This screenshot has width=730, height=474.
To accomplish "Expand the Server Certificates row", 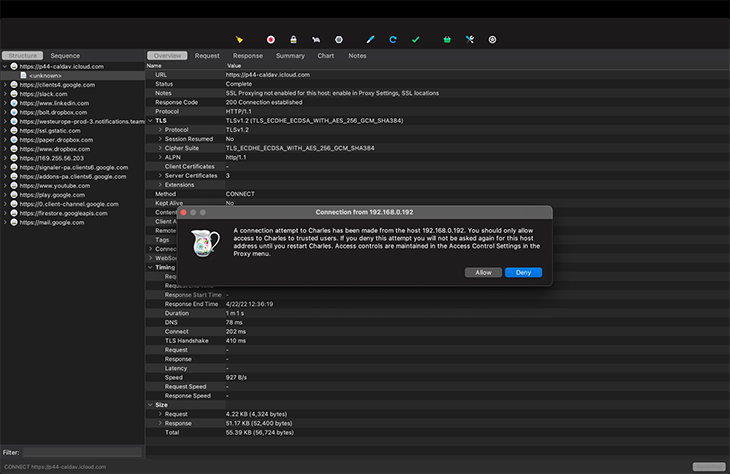I will click(x=160, y=176).
